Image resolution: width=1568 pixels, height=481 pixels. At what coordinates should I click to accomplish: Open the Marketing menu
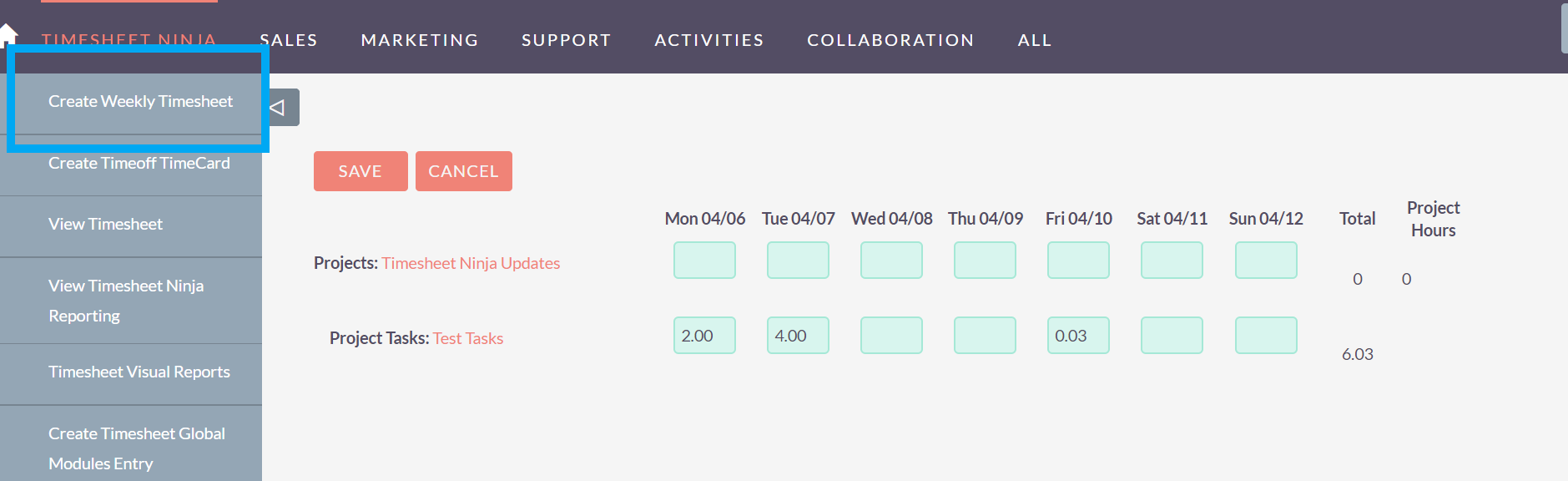[x=420, y=40]
